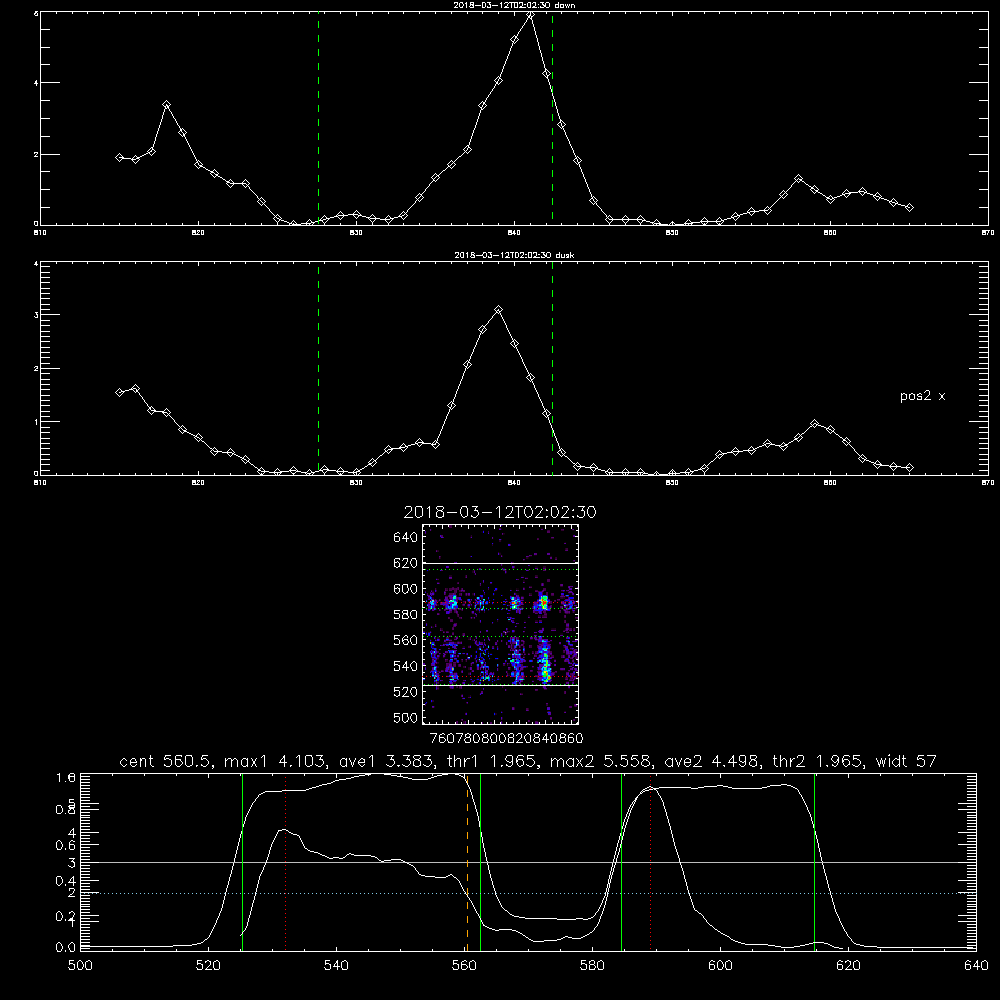1000x1000 pixels.
Task: Click the '560' x-axis label of bottom plot
Action: (x=464, y=966)
